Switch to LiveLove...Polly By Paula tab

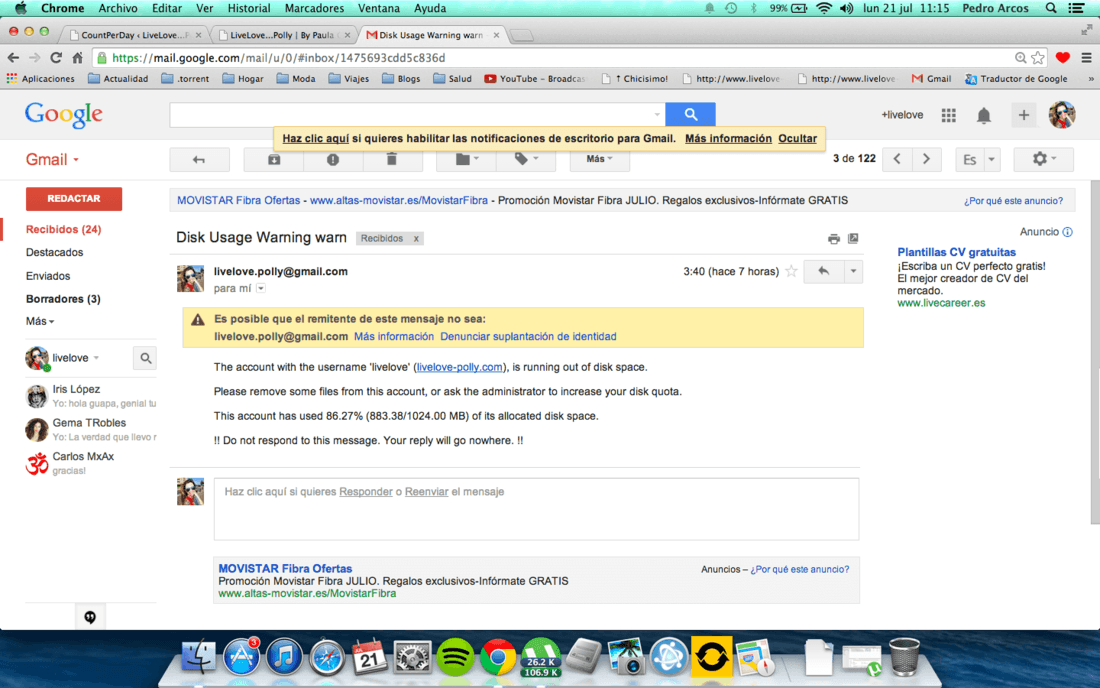[282, 35]
